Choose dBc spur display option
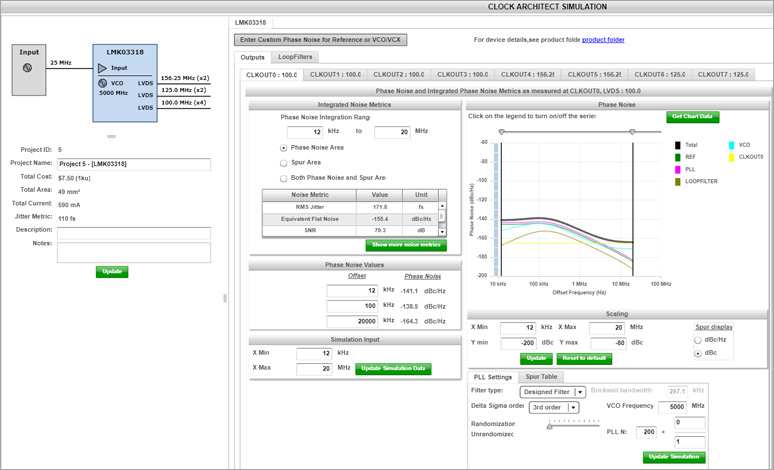Viewport: 774px width, 470px height. pos(697,353)
